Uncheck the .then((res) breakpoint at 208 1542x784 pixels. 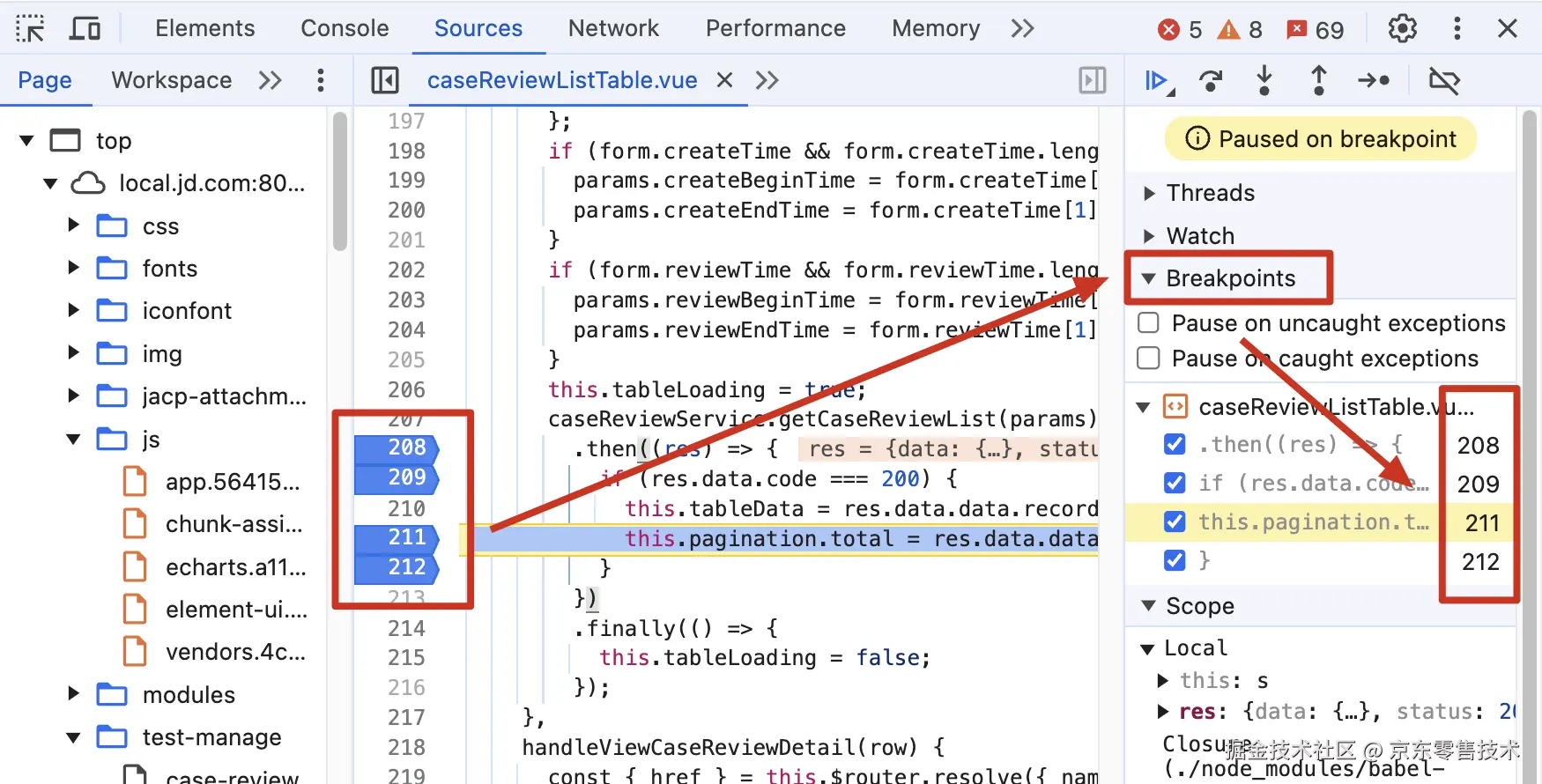(x=1175, y=444)
